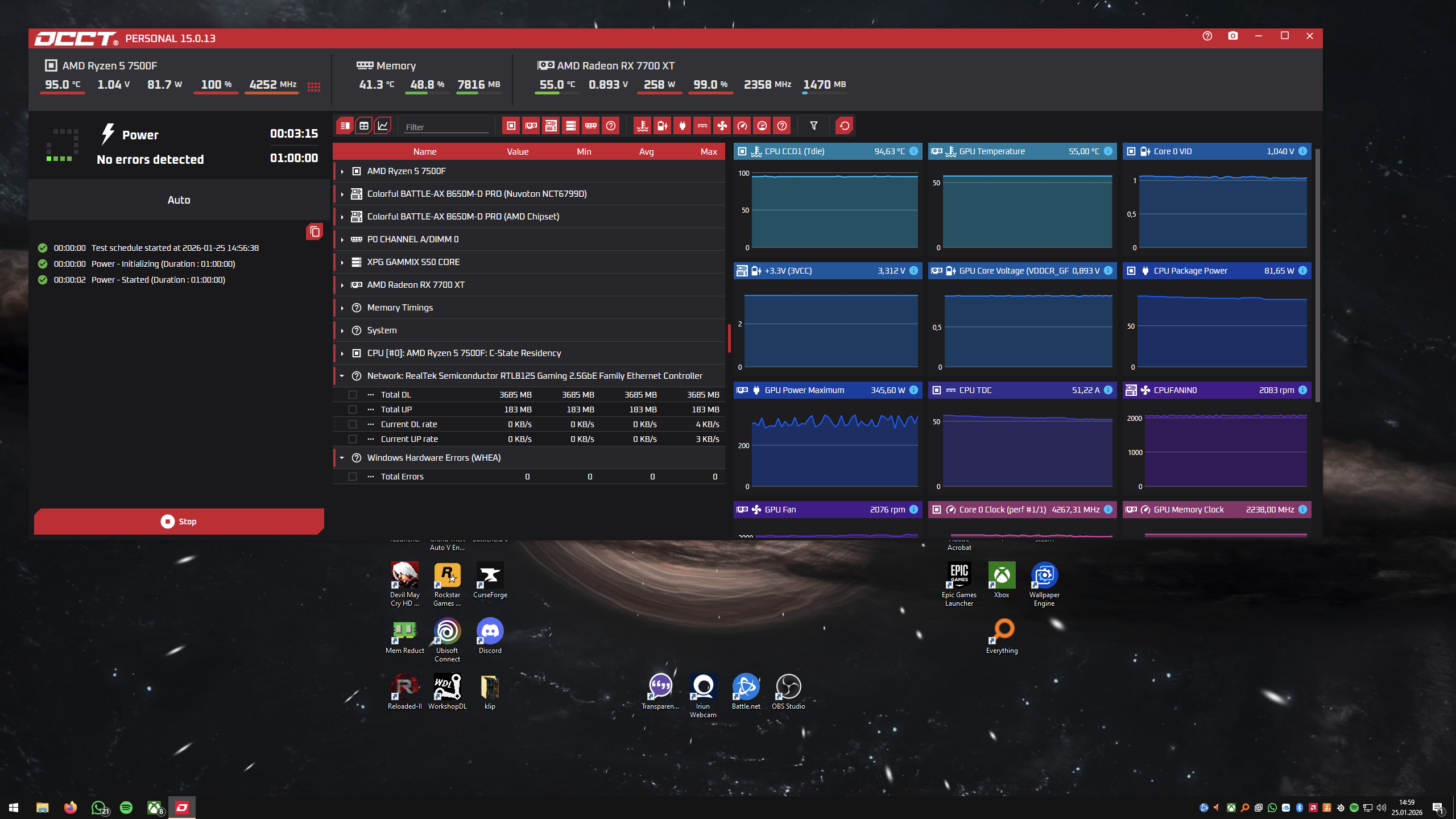
Task: Toggle the current sensor type filter
Action: click(x=702, y=126)
